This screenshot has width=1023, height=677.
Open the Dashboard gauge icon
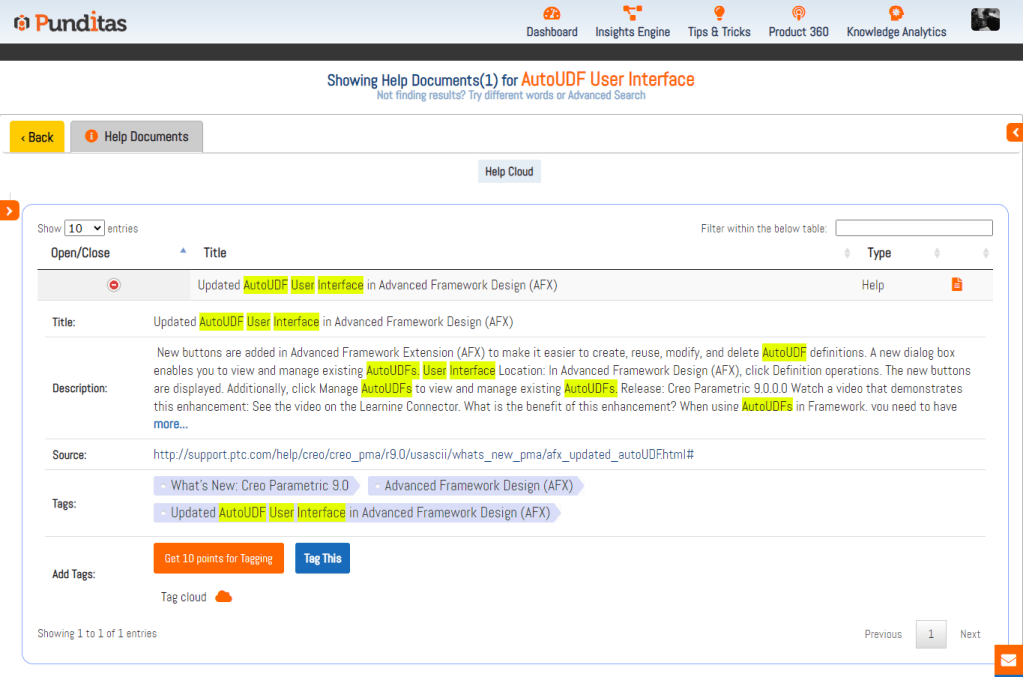[x=552, y=13]
